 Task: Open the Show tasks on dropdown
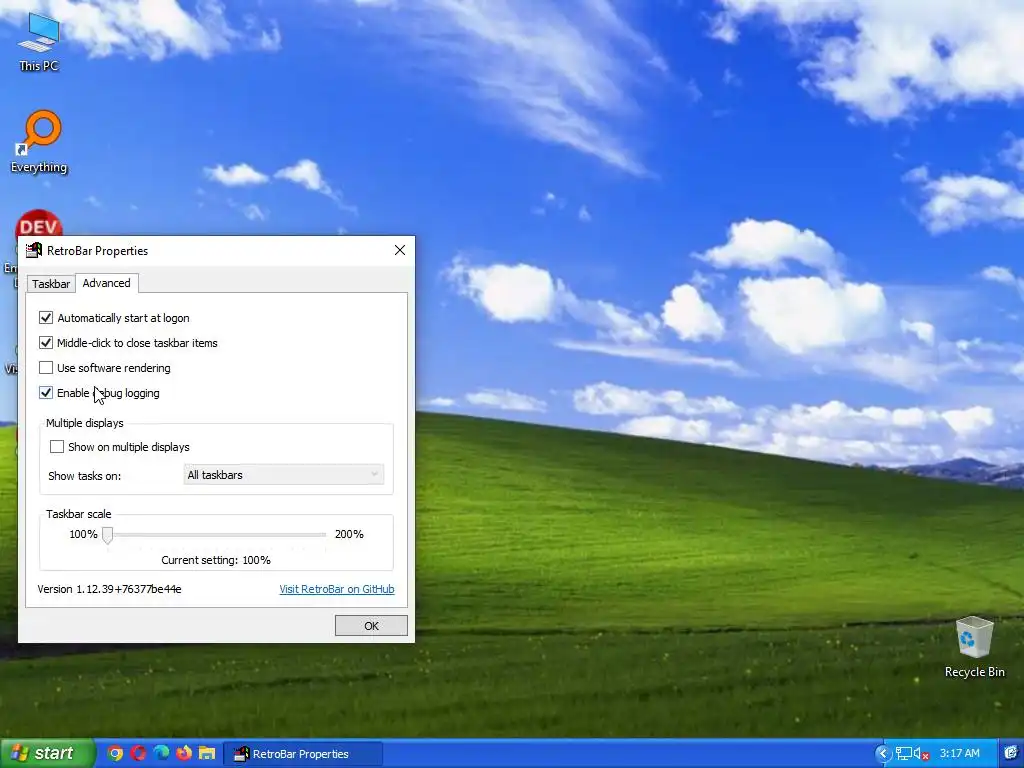(283, 475)
